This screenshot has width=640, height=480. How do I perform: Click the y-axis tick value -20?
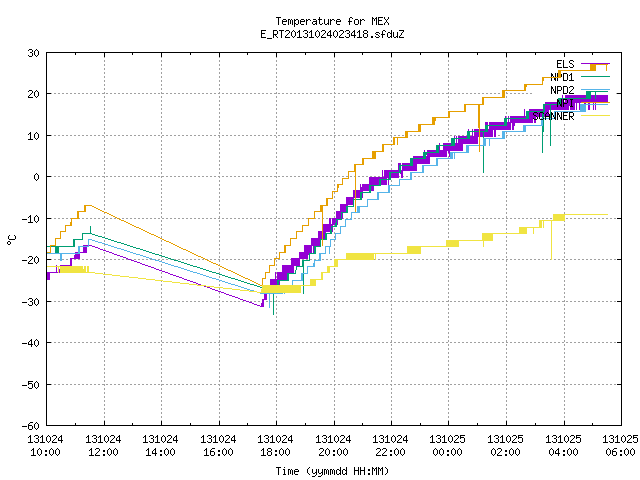(31, 260)
